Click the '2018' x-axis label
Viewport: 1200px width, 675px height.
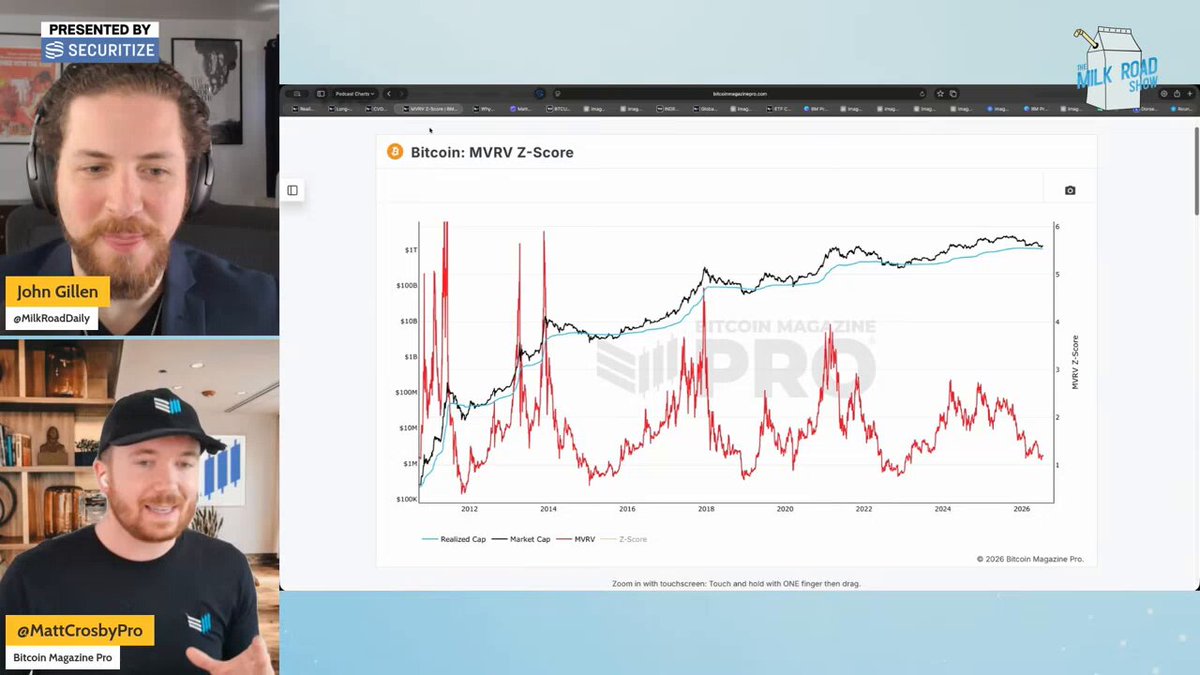pos(706,509)
